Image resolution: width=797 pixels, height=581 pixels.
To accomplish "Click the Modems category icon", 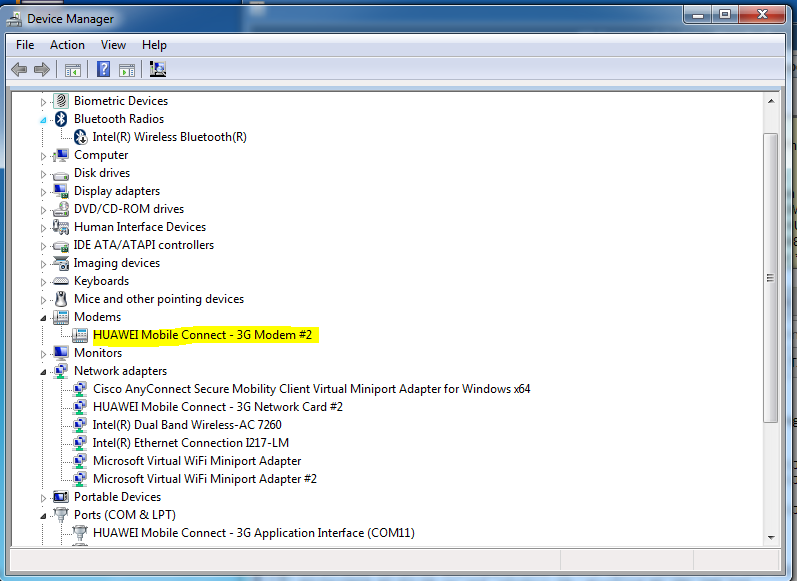I will pos(61,317).
